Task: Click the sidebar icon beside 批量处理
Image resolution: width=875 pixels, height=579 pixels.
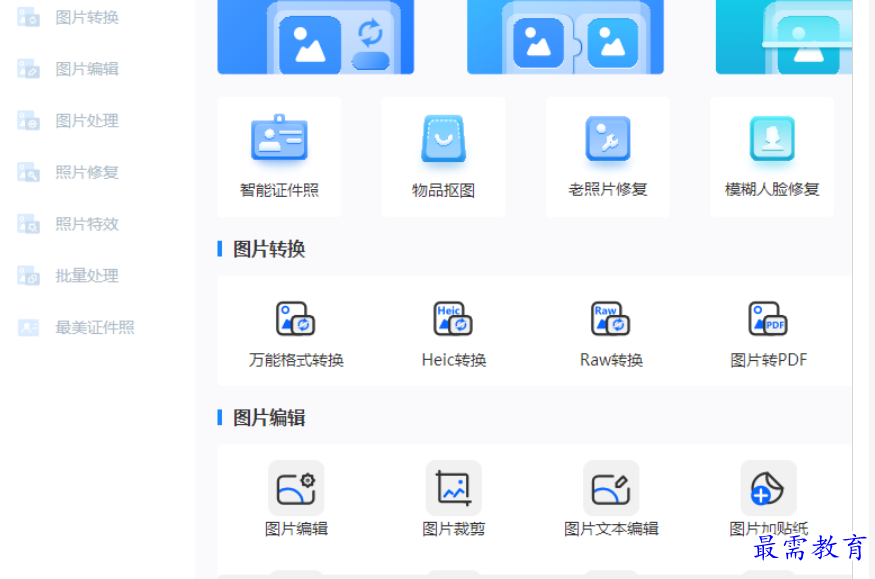Action: pyautogui.click(x=28, y=276)
